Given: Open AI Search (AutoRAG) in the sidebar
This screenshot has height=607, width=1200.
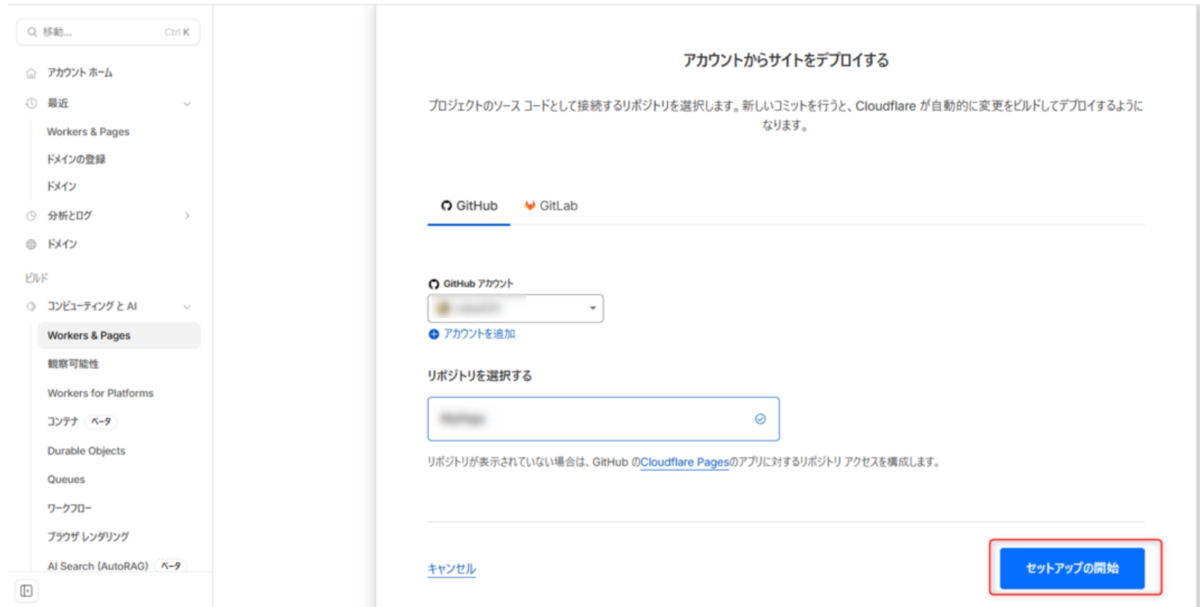Looking at the screenshot, I should coord(97,566).
